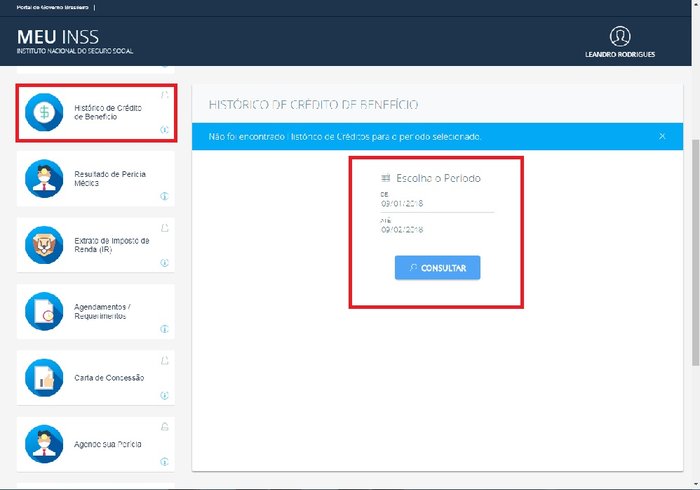
Task: Click the lock icon on Histórico de Crédito card
Action: pyautogui.click(x=165, y=95)
